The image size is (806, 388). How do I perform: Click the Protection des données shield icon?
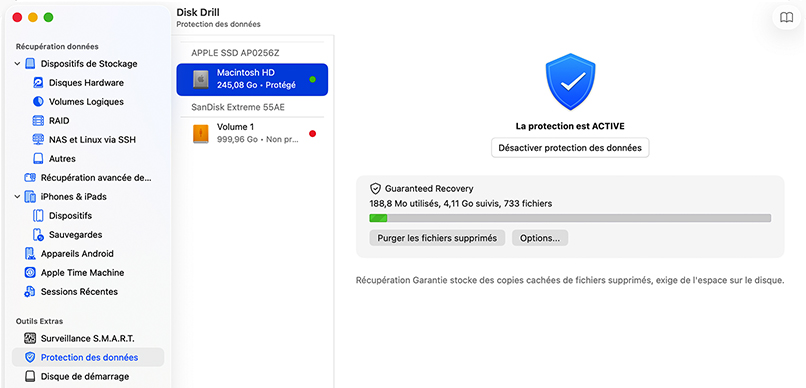[30, 357]
